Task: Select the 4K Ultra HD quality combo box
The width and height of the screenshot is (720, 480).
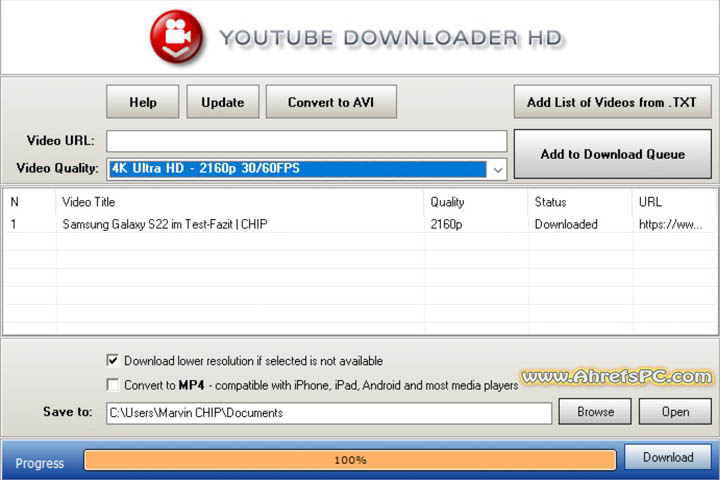Action: [307, 169]
